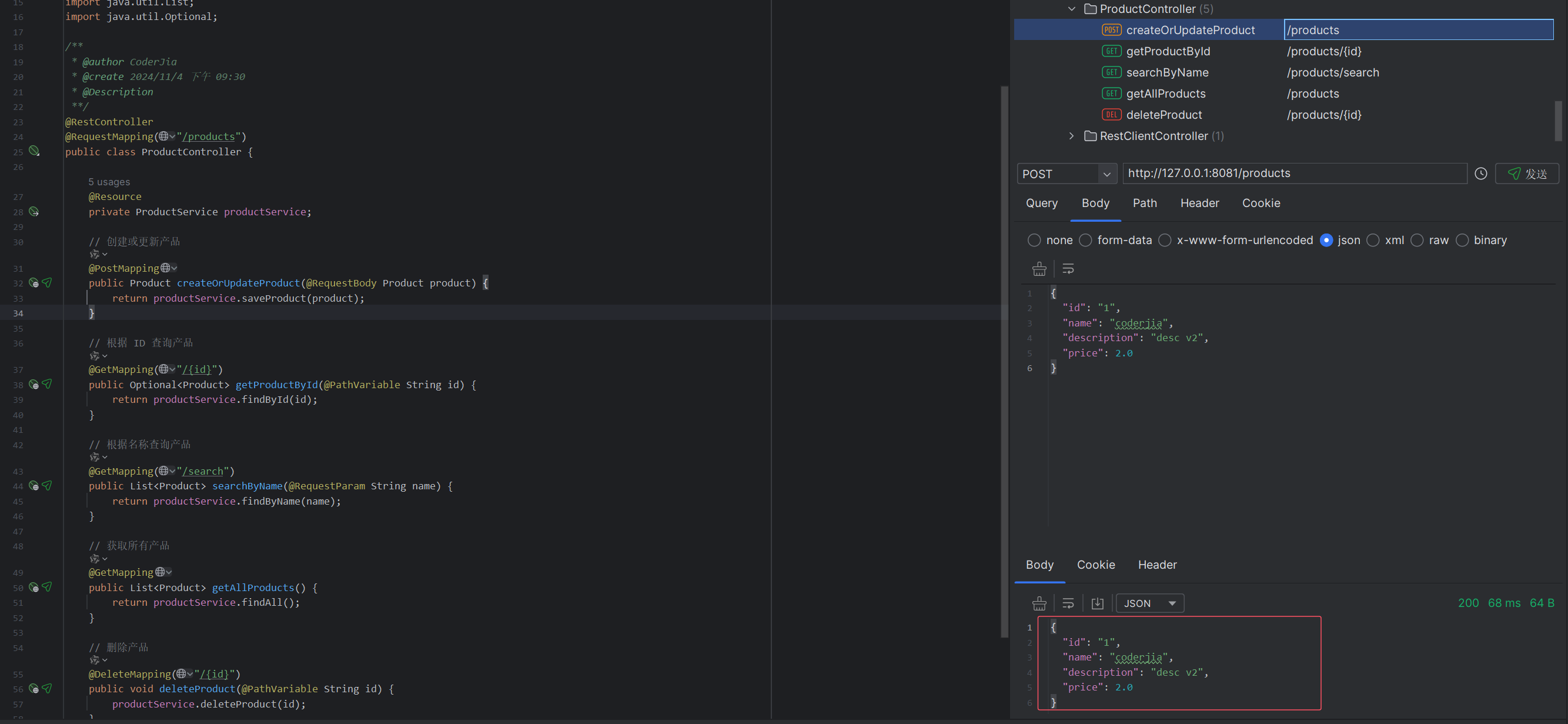1568x724 pixels.
Task: Select the none body radio button
Action: 1034,240
